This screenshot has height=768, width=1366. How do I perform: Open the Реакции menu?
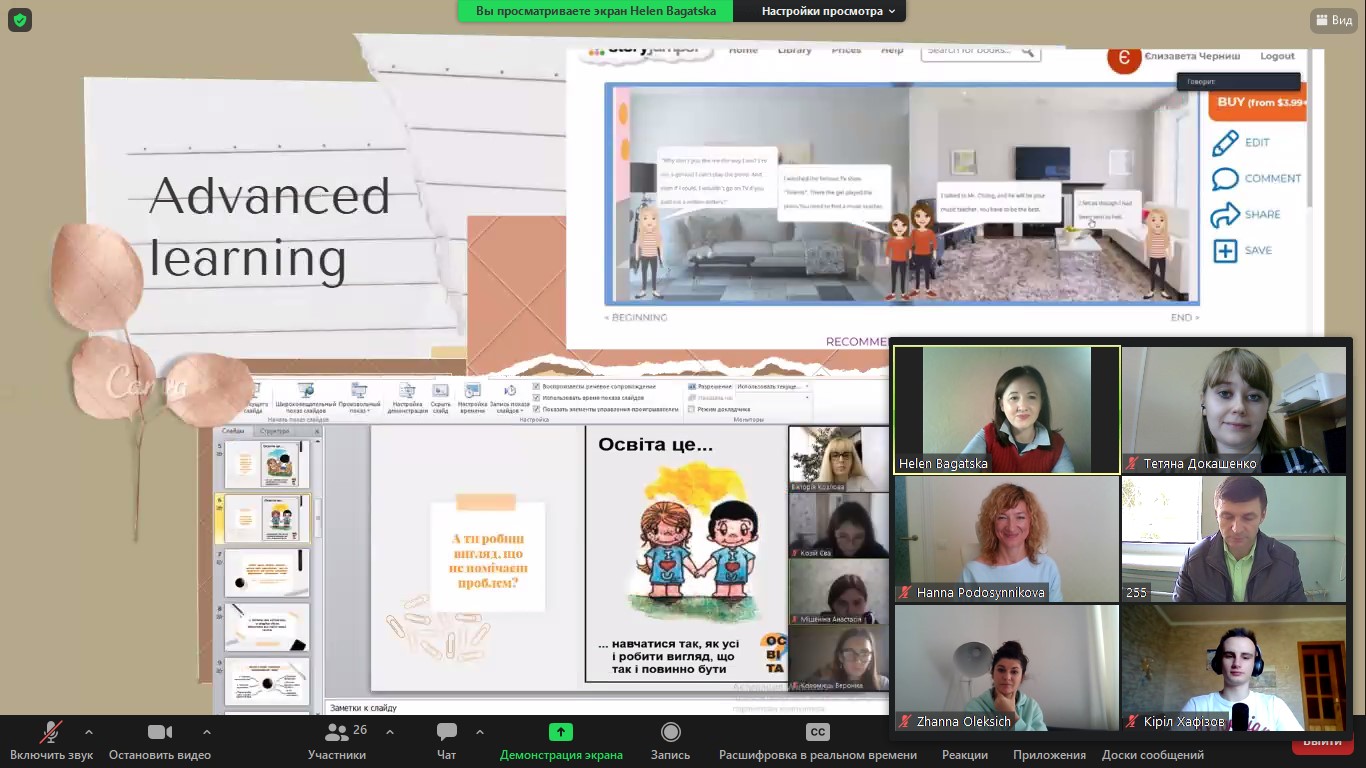point(964,754)
